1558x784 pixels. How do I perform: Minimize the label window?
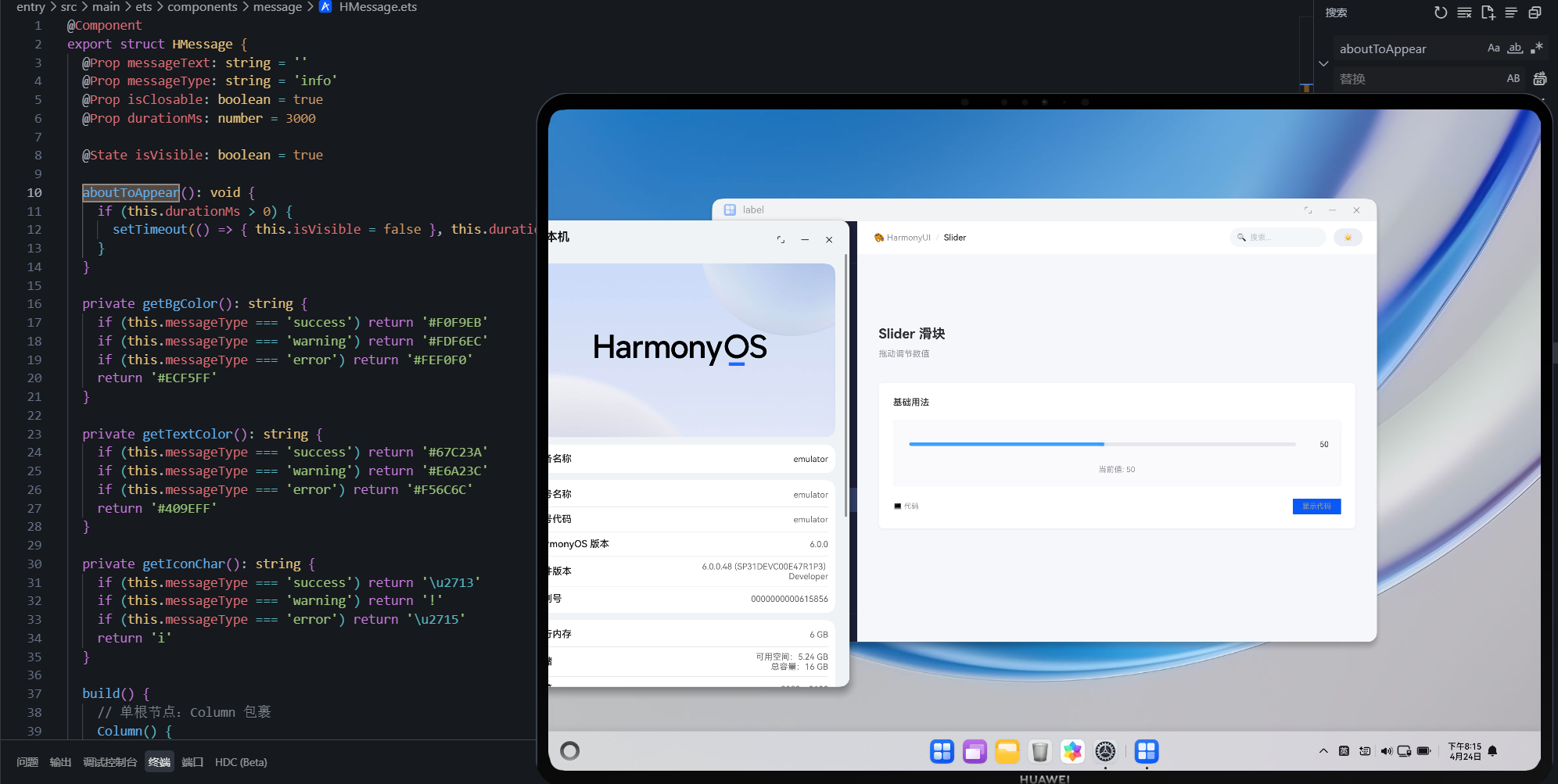[x=1332, y=210]
